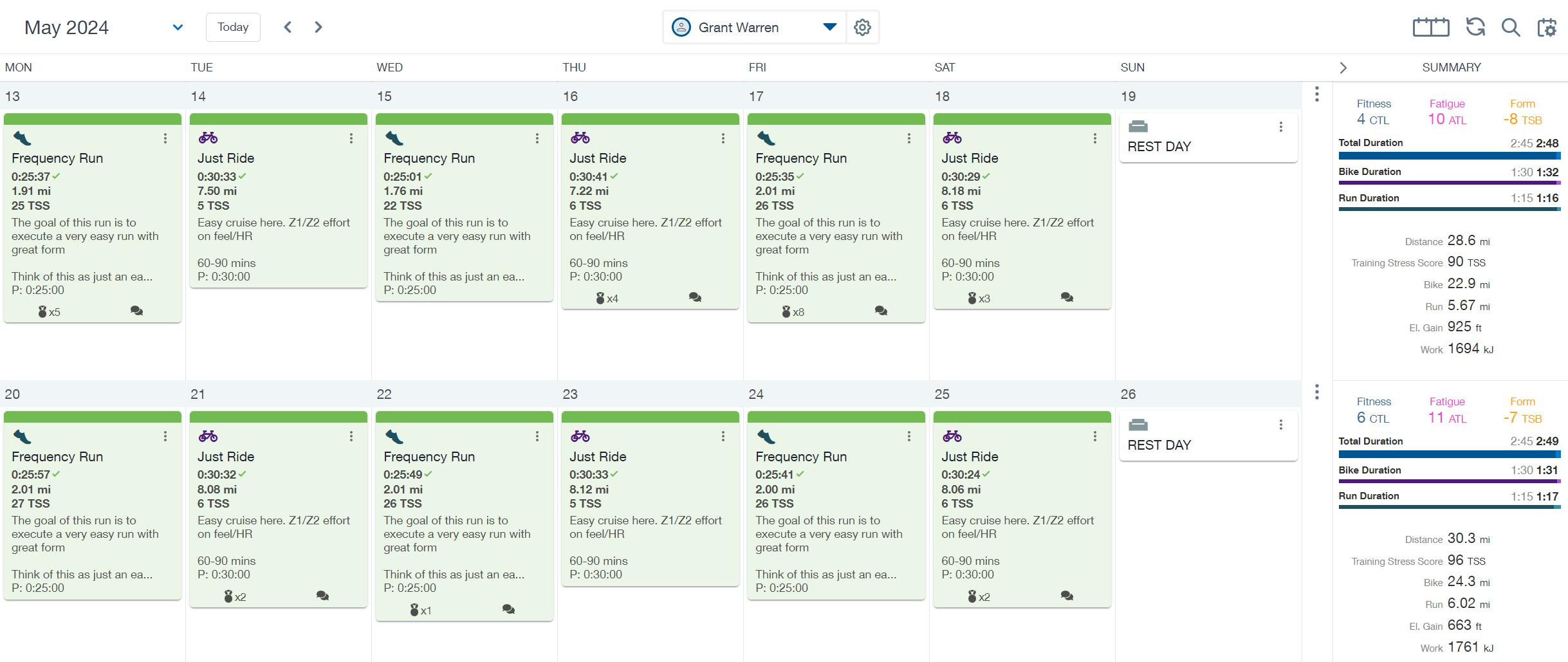The image size is (1568, 662).
Task: Click second week Training Stress Score 96 TSS
Action: pyautogui.click(x=1466, y=560)
